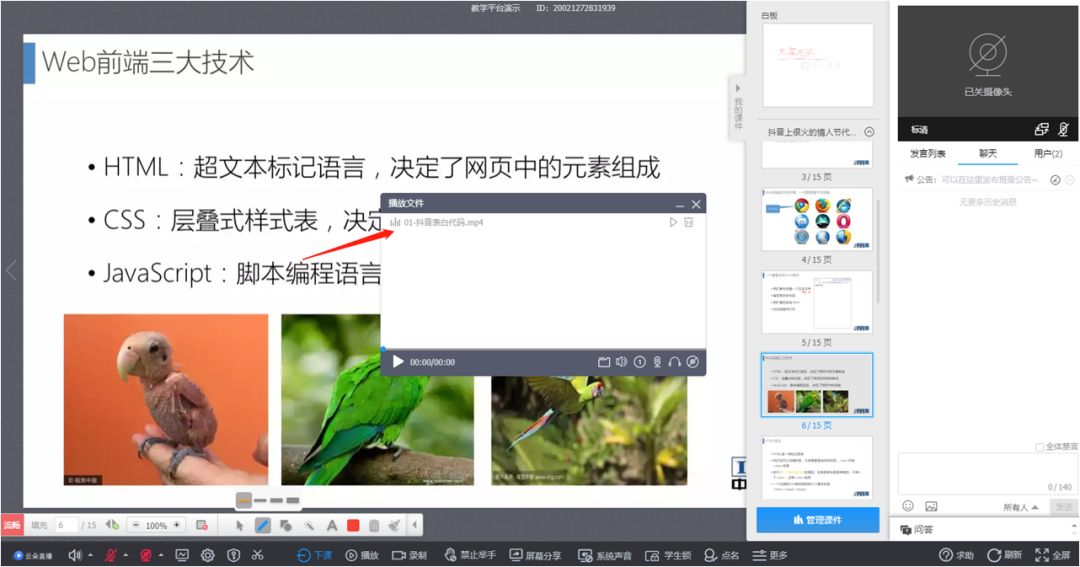The image size is (1080, 567).
Task: Collapse the courseware file section header
Action: [869, 132]
